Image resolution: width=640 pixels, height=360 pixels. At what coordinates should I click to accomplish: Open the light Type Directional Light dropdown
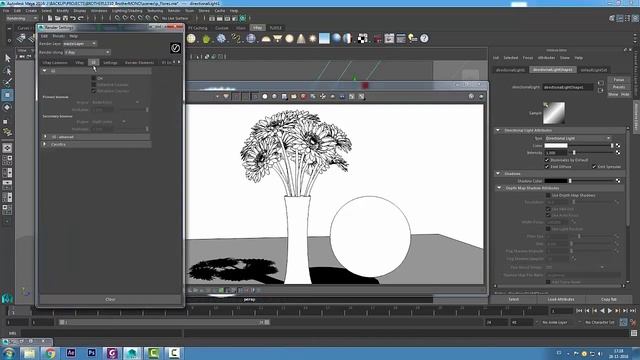pyautogui.click(x=578, y=138)
